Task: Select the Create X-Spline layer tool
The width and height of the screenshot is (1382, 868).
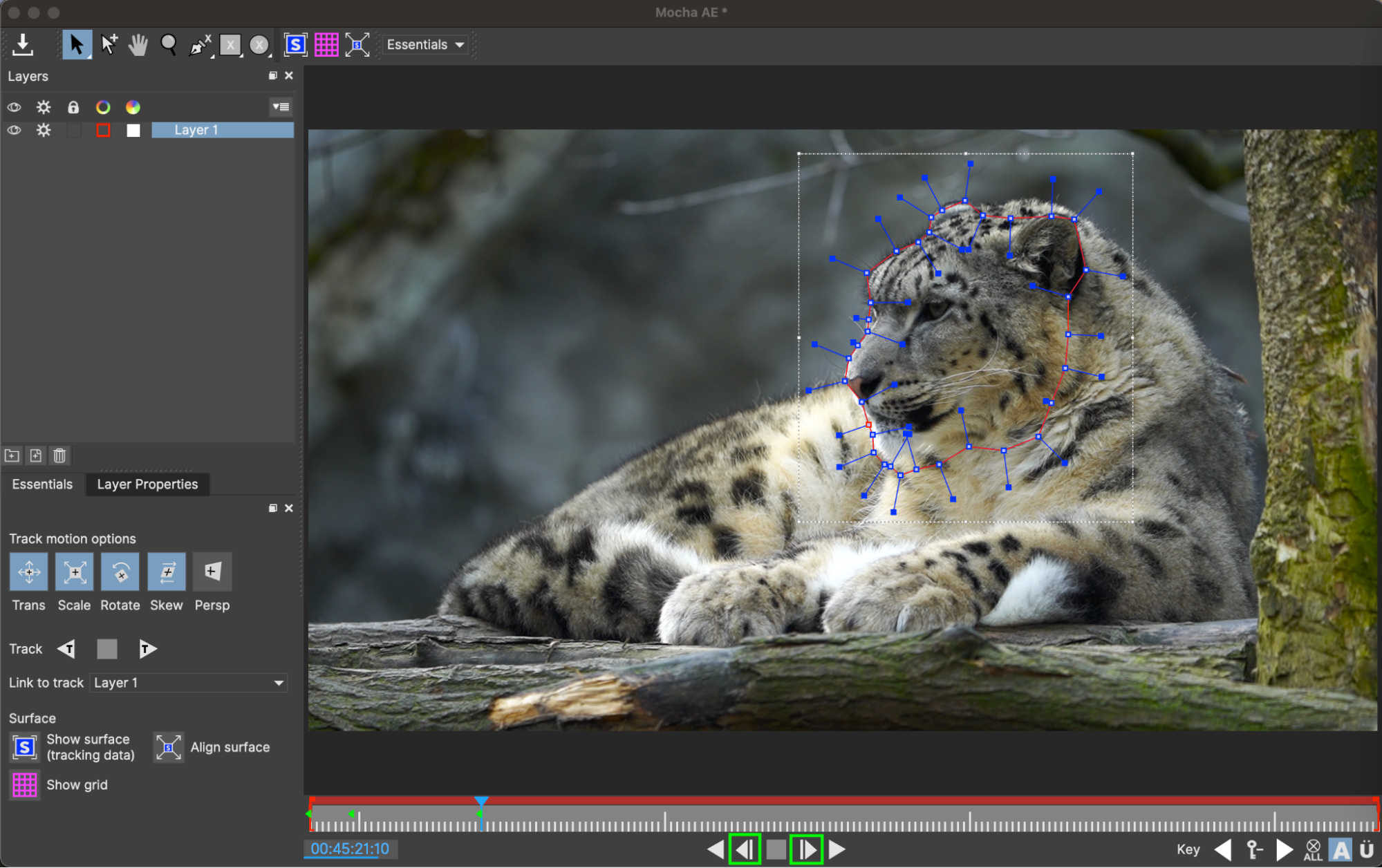Action: pyautogui.click(x=200, y=45)
